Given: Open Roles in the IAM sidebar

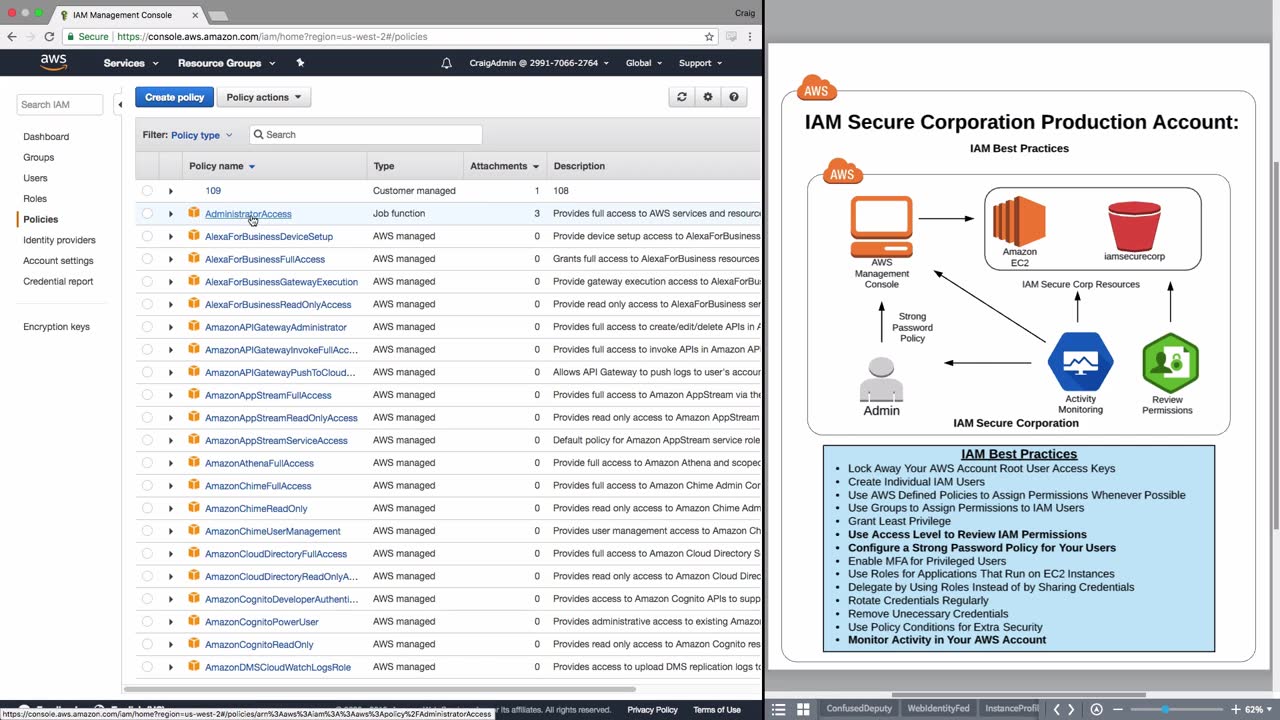Looking at the screenshot, I should [35, 199].
